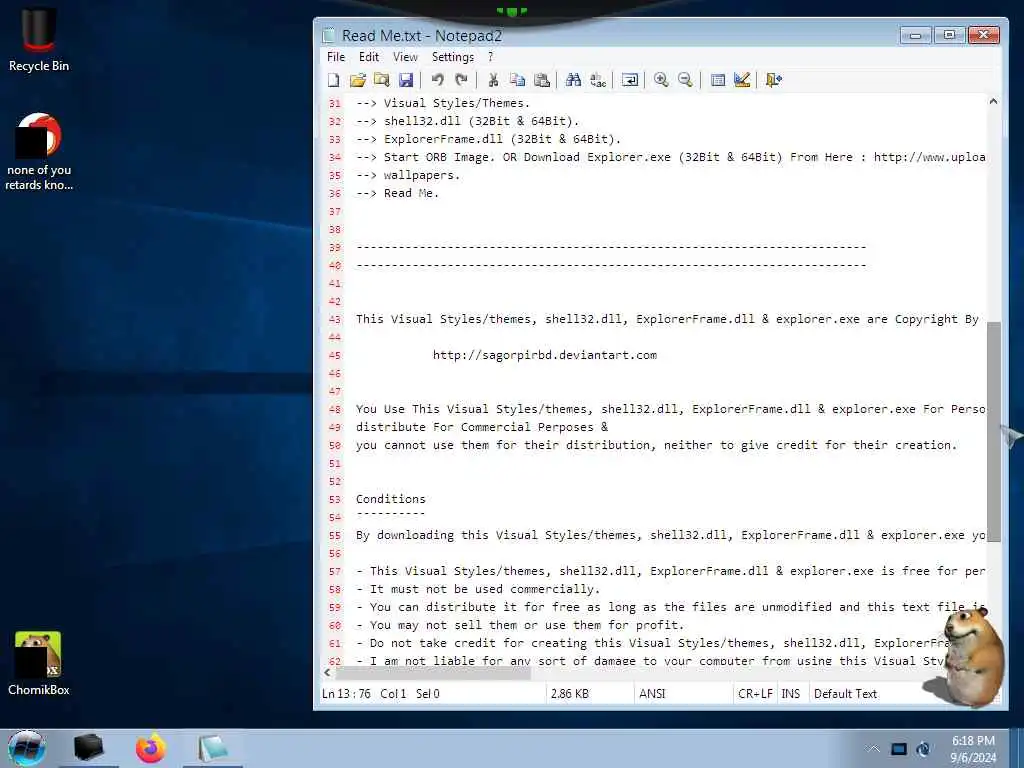Click line number 45 in the margin
The image size is (1024, 768).
click(x=334, y=355)
